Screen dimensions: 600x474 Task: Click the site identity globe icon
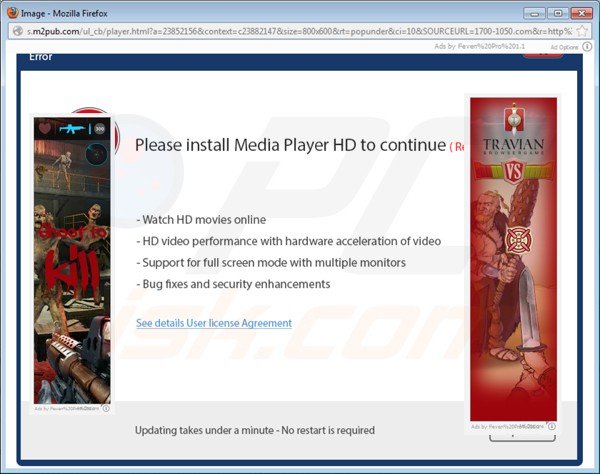pos(18,31)
